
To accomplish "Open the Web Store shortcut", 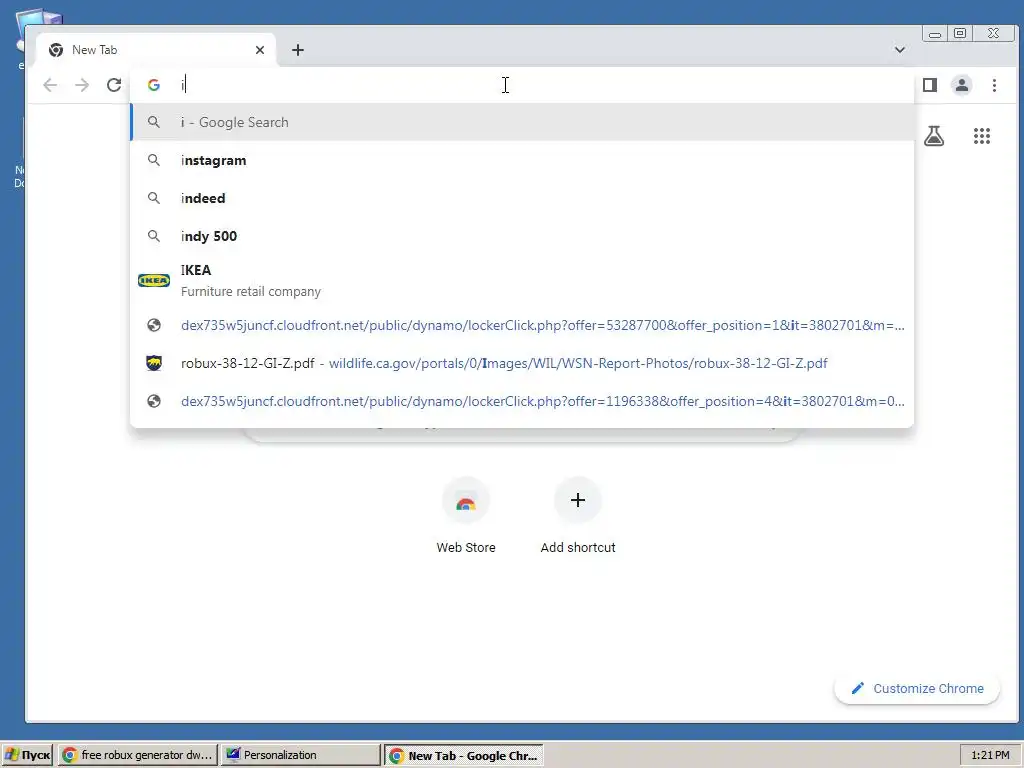I will 466,516.
